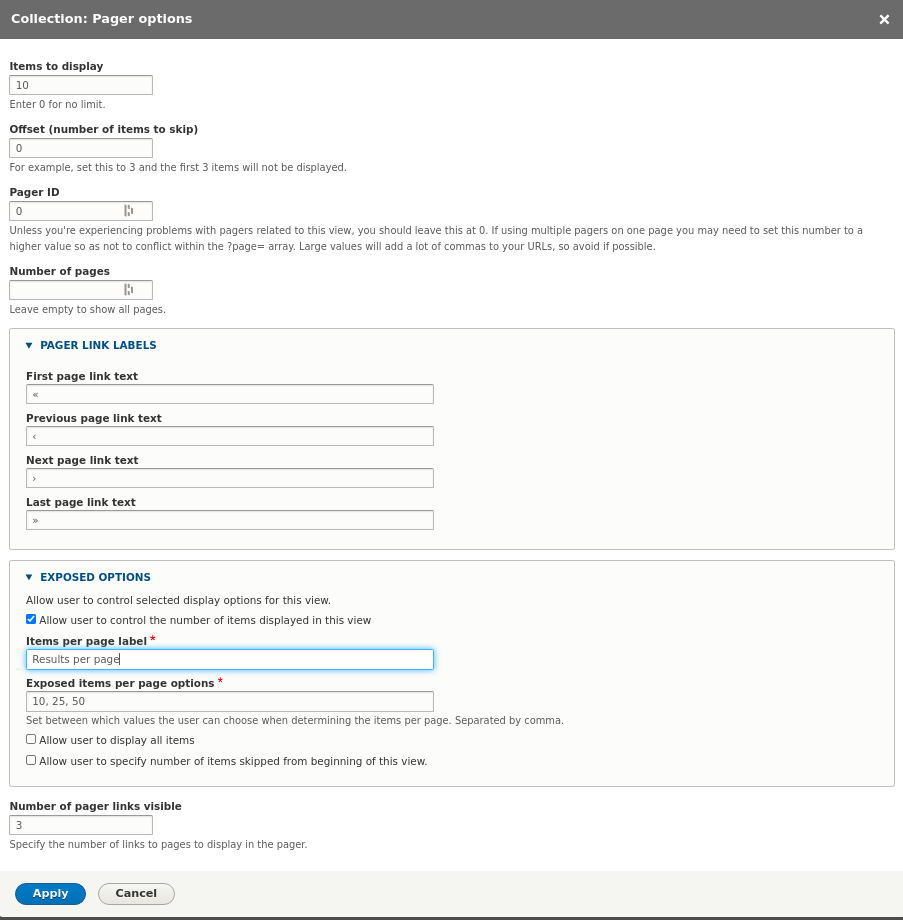Uncheck allow user to control items displayed
This screenshot has width=903, height=920.
click(x=30, y=618)
